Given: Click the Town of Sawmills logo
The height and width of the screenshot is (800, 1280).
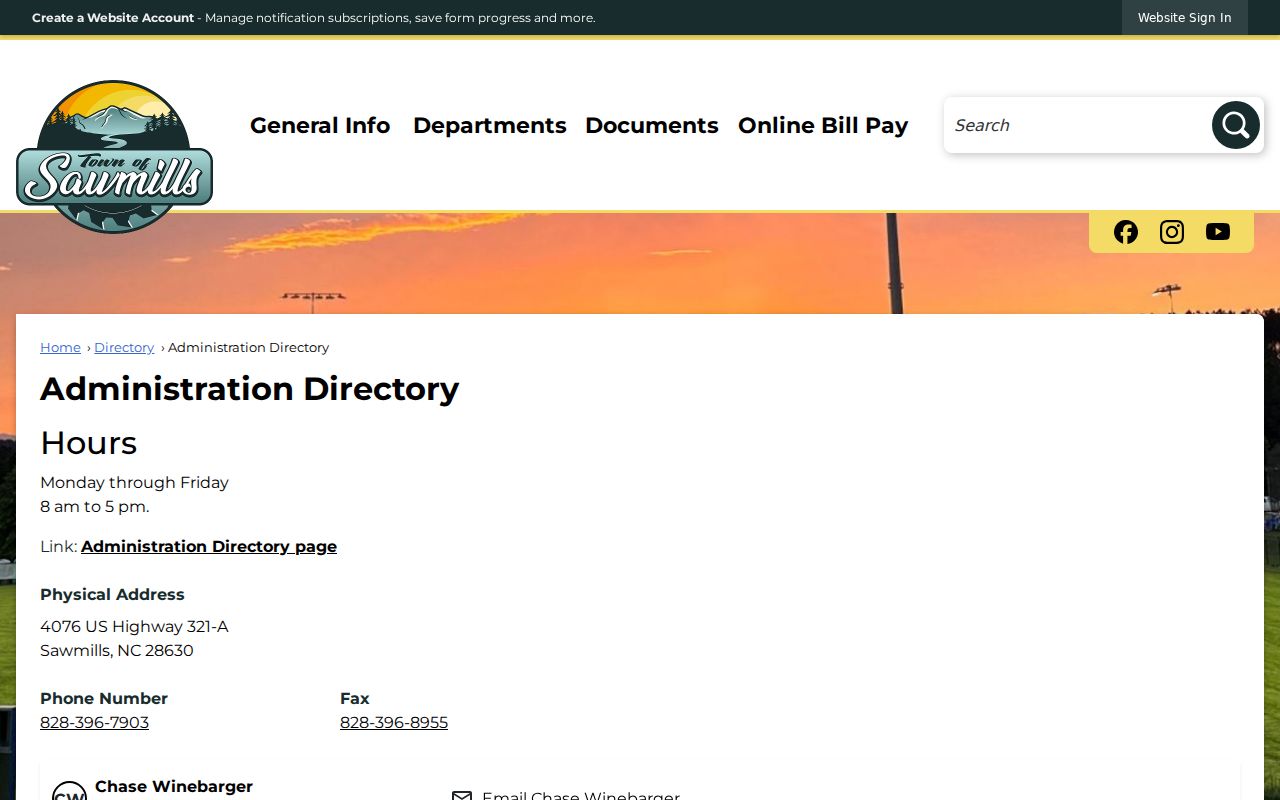Looking at the screenshot, I should click(x=114, y=157).
